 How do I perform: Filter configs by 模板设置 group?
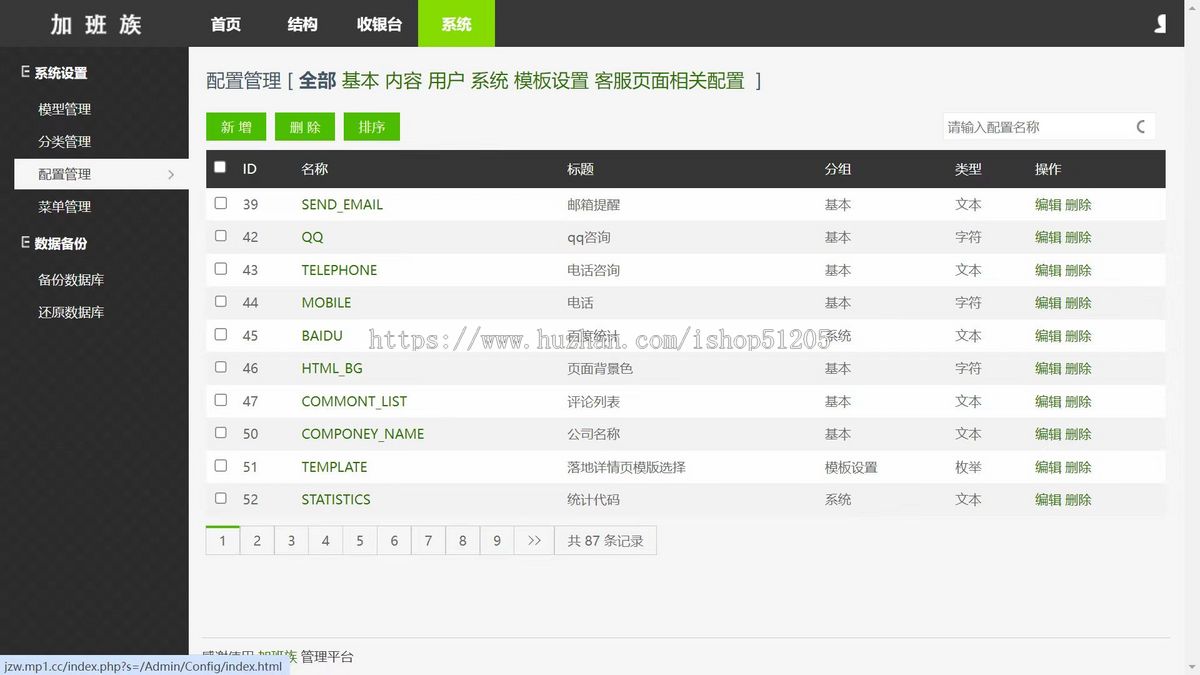551,81
